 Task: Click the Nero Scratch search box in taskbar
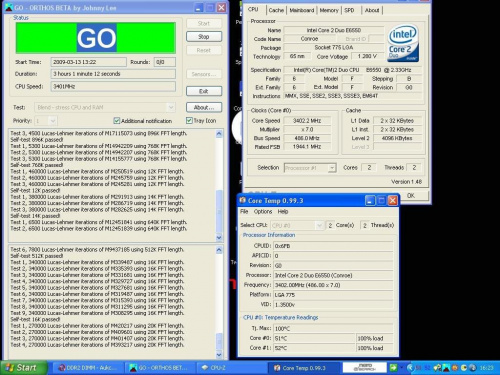365,368
